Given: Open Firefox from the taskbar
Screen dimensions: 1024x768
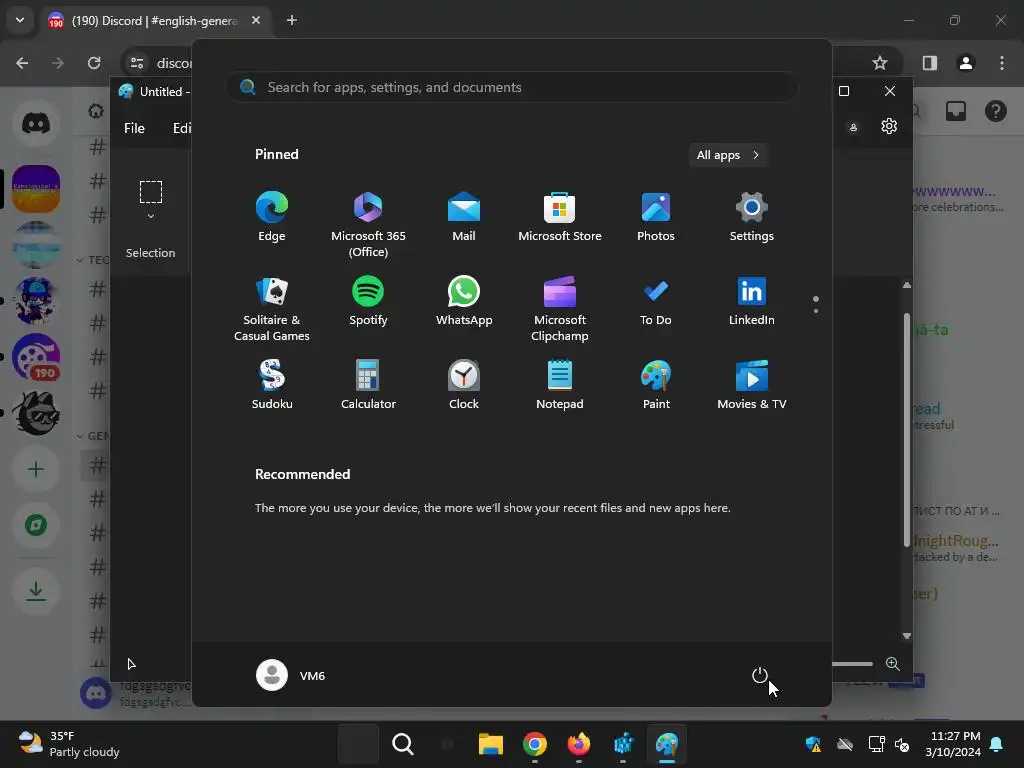Looking at the screenshot, I should click(579, 744).
